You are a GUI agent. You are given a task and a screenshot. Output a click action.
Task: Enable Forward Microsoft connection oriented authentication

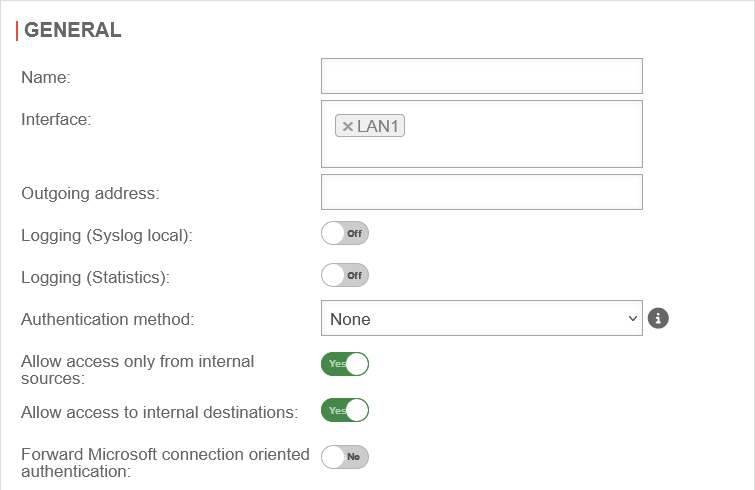click(x=345, y=457)
